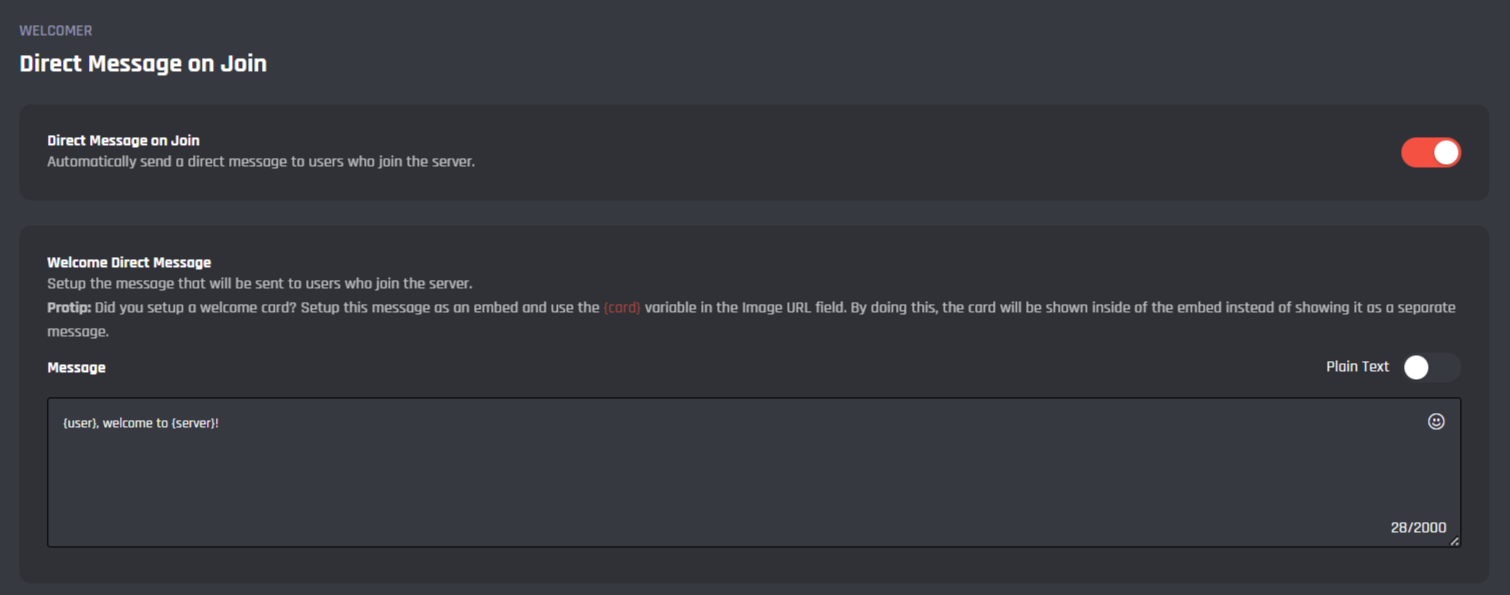Grab the message box resize handle
The height and width of the screenshot is (595, 1510).
pos(1454,541)
